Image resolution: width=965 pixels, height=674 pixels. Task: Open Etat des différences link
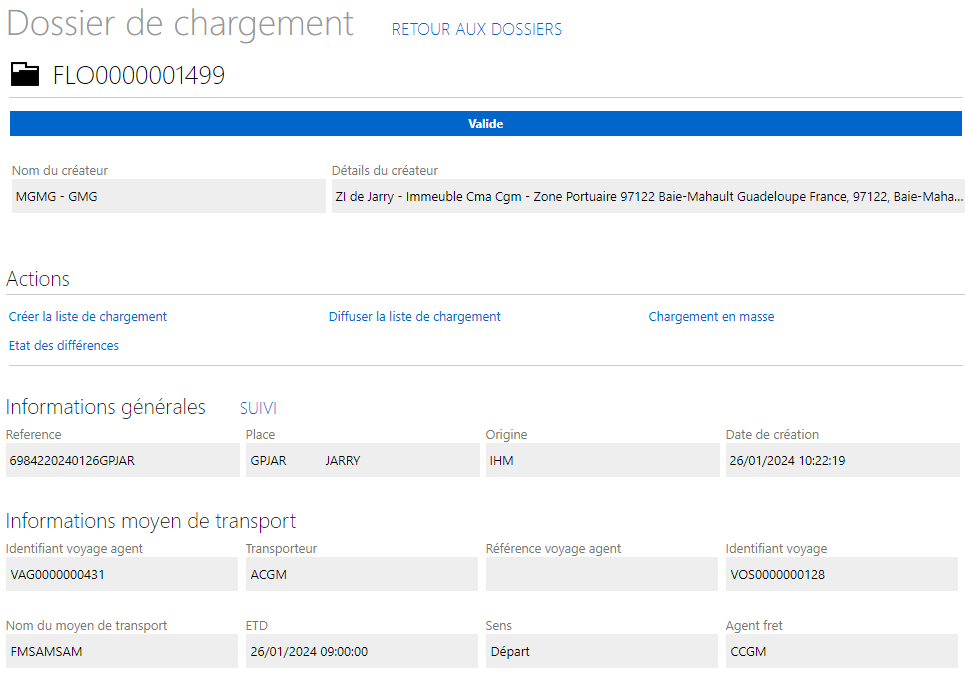[x=63, y=345]
